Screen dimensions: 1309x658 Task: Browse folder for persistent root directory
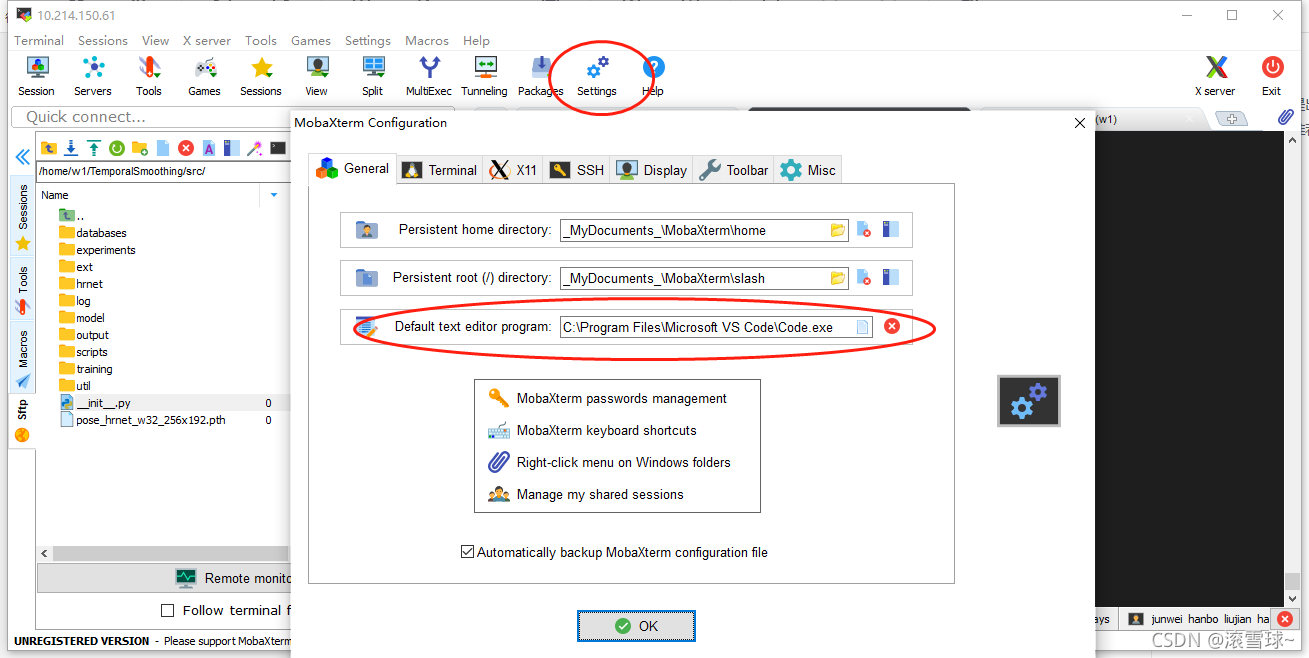tap(838, 278)
